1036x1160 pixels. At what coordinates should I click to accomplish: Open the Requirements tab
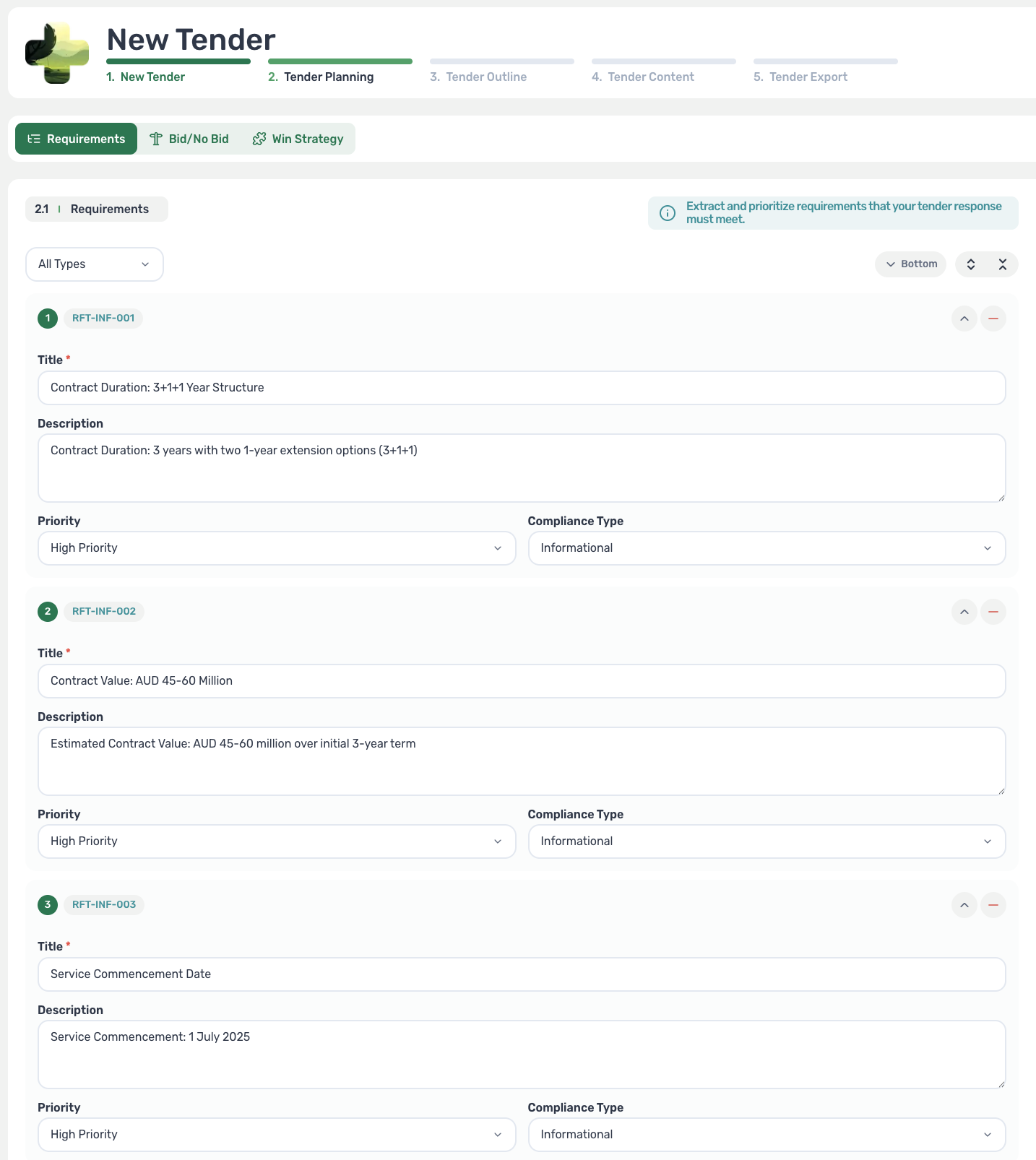tap(76, 139)
